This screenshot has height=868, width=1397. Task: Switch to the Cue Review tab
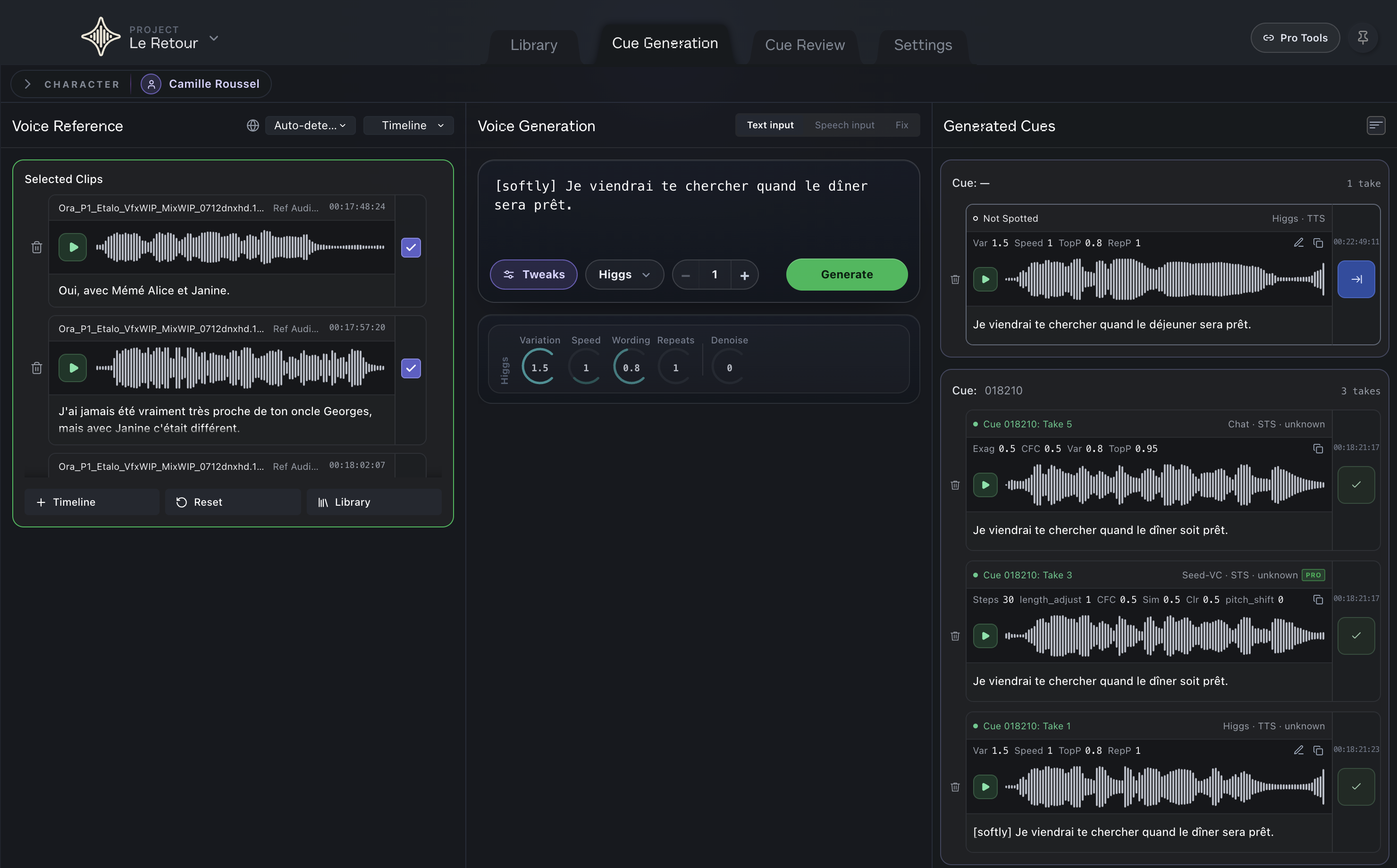coord(804,45)
